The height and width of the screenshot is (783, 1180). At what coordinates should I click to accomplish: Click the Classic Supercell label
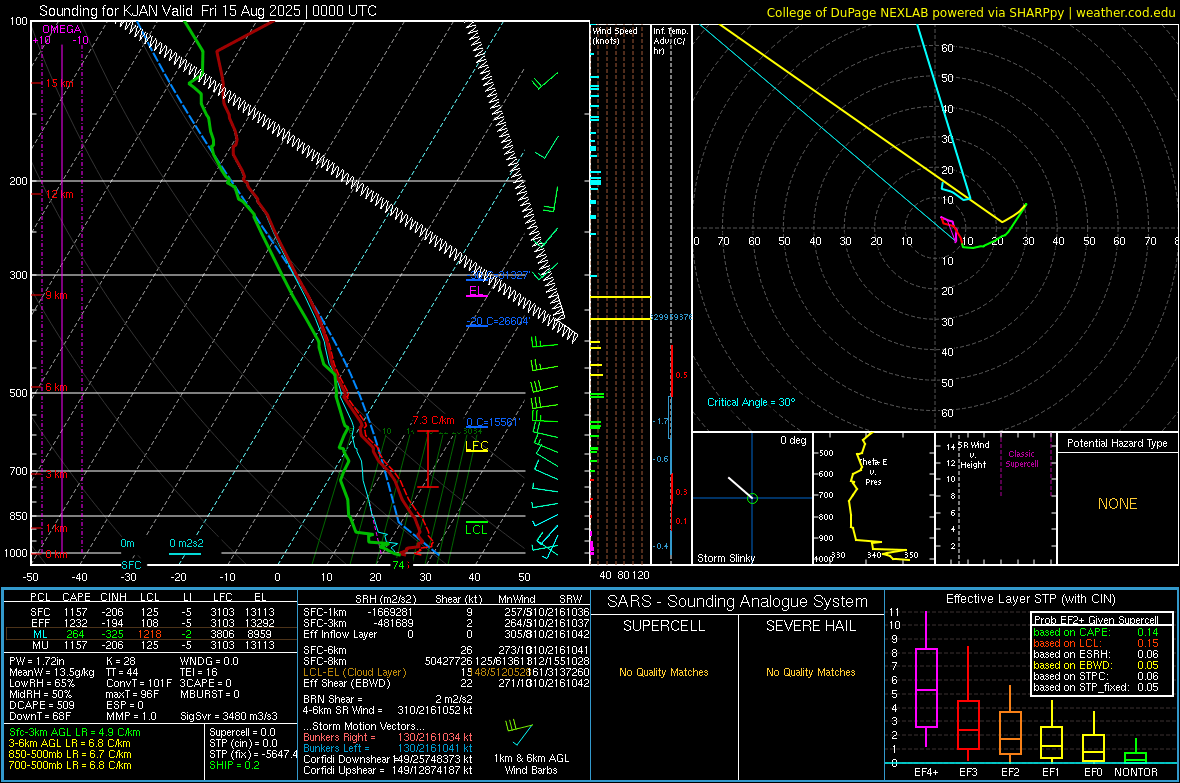pos(1021,459)
